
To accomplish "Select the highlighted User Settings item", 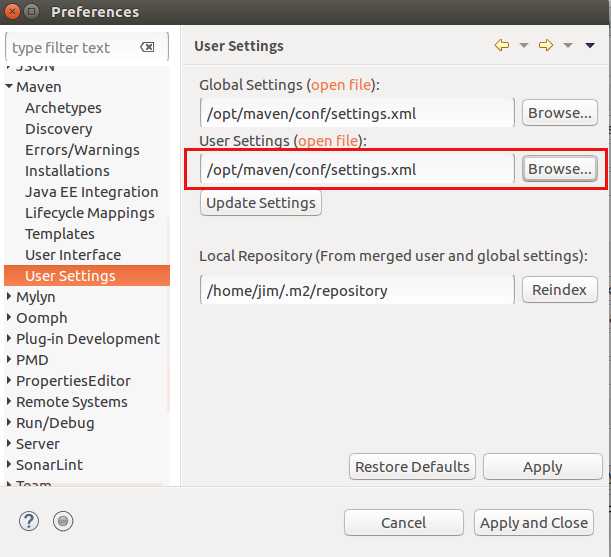I will click(87, 276).
